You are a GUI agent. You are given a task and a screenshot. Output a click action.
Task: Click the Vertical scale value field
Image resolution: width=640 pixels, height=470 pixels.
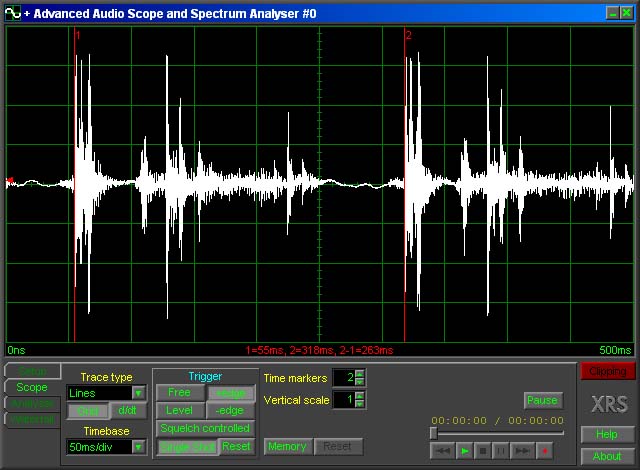click(344, 399)
